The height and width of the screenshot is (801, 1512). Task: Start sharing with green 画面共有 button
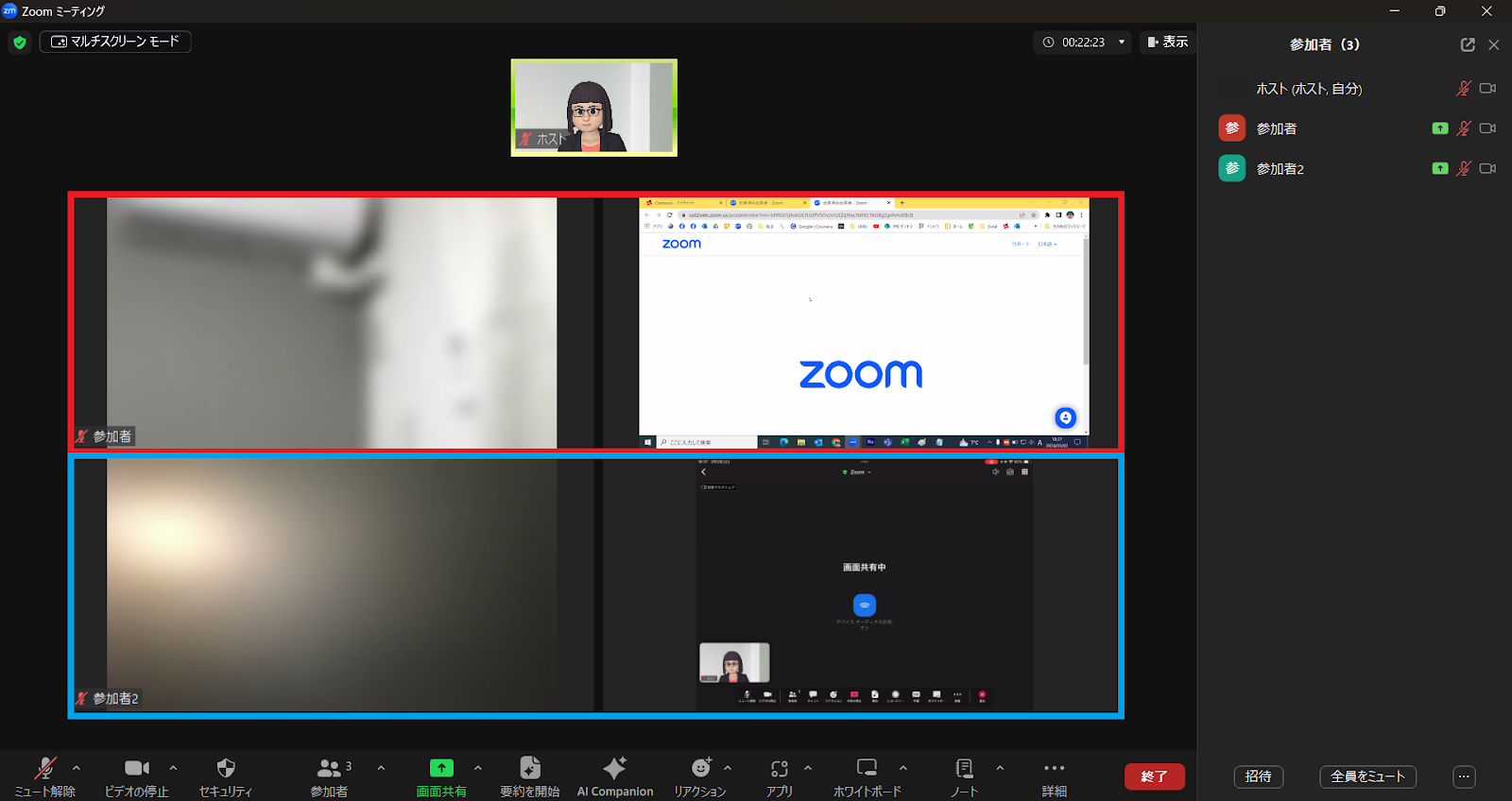click(x=441, y=776)
